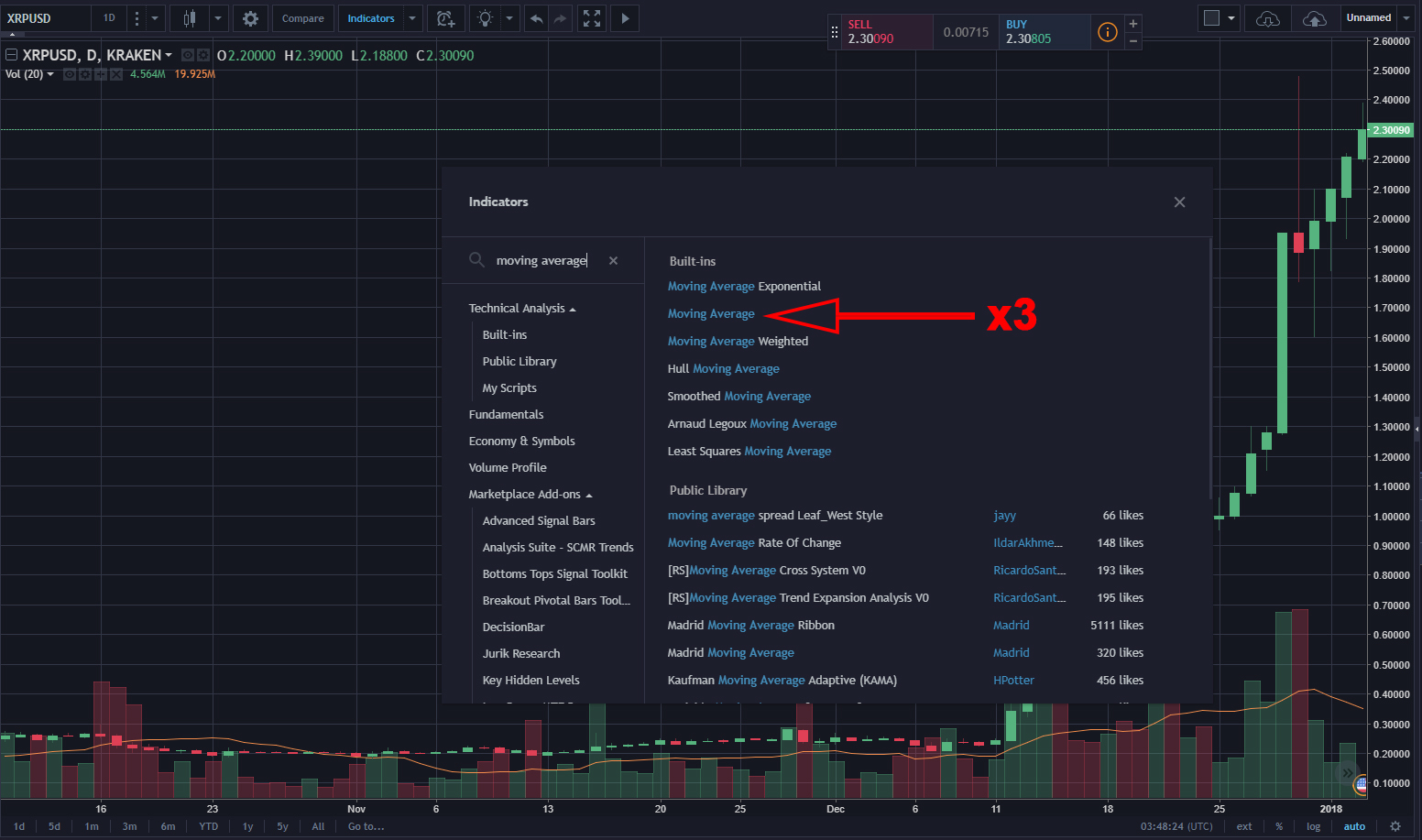Undo the last chart action
This screenshot has width=1422, height=840.
(x=537, y=18)
